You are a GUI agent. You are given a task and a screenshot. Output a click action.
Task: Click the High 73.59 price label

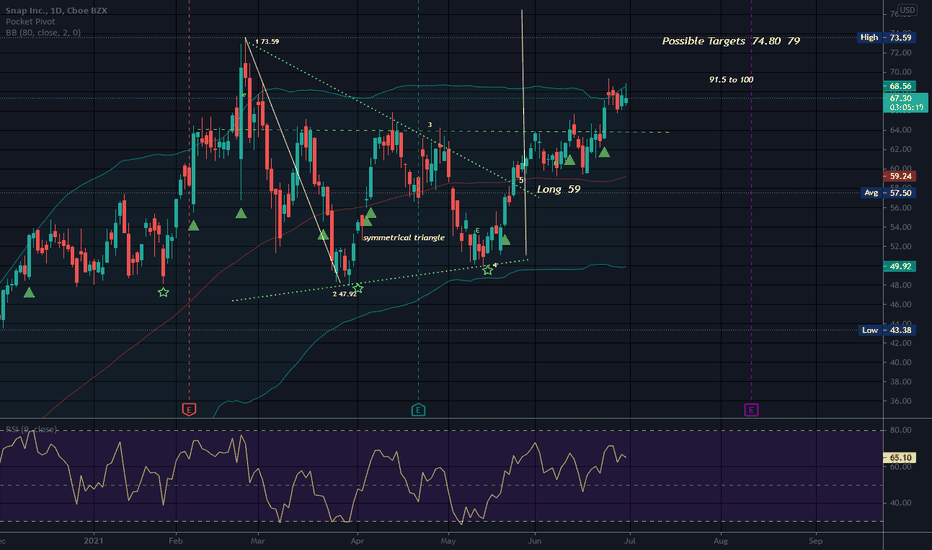886,37
